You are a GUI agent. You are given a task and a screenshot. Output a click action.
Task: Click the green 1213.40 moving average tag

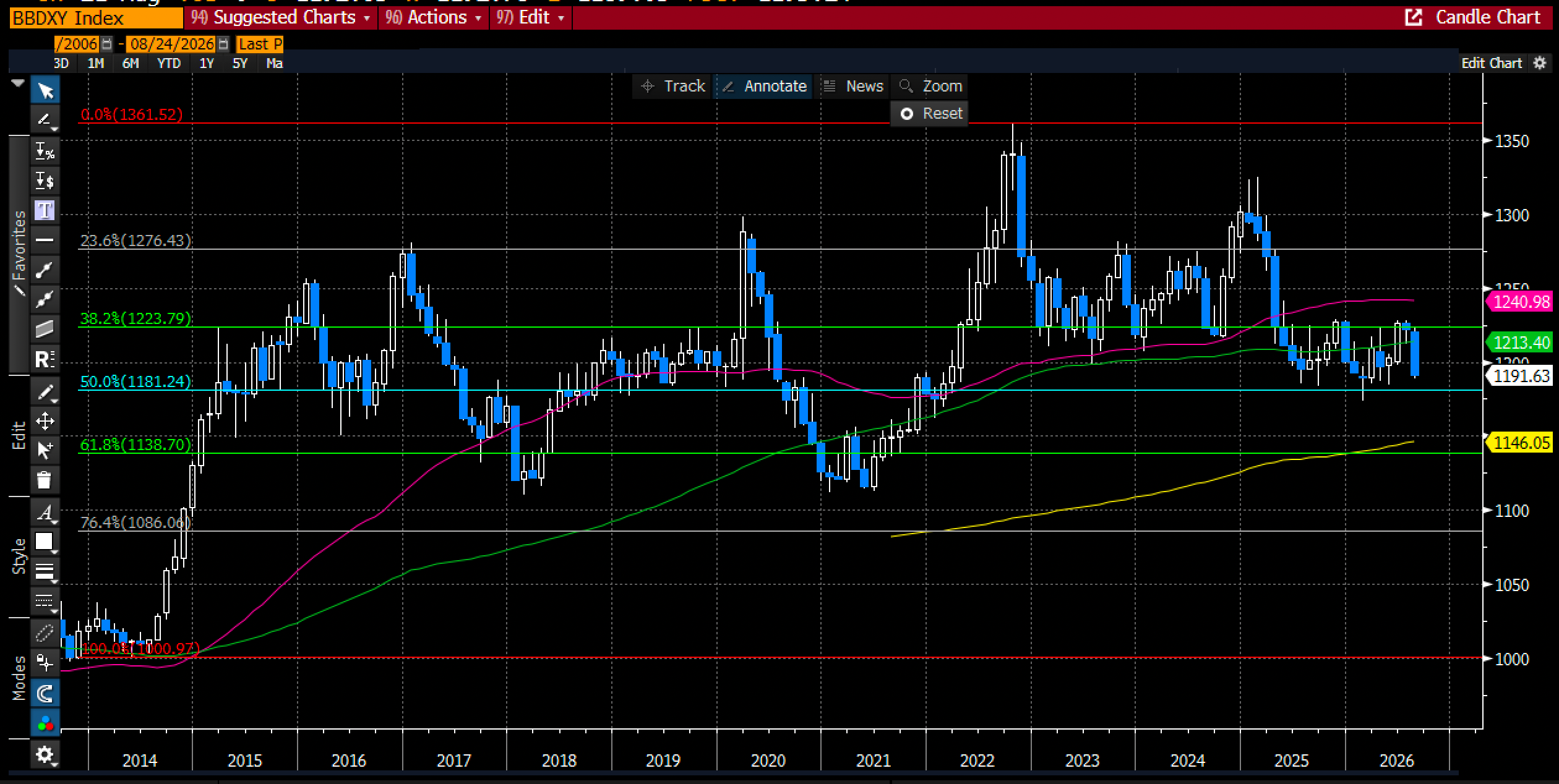(1519, 343)
